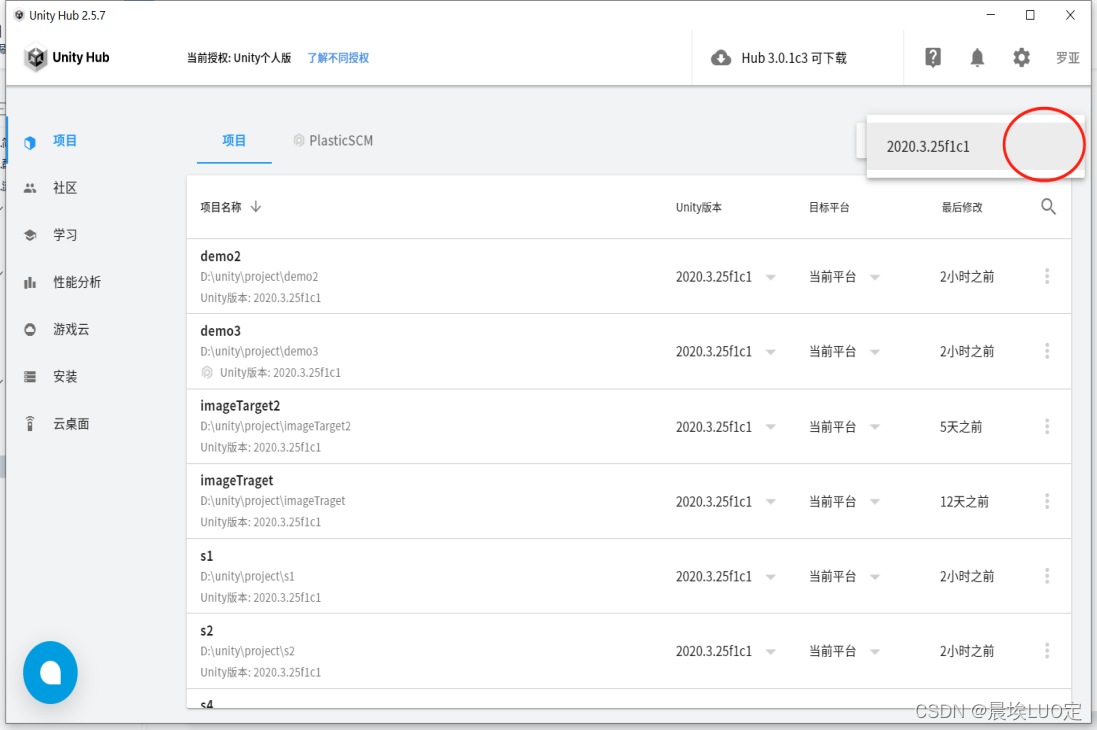Click 5天之前 modified time
Screen dimensions: 1097x730
tap(961, 427)
